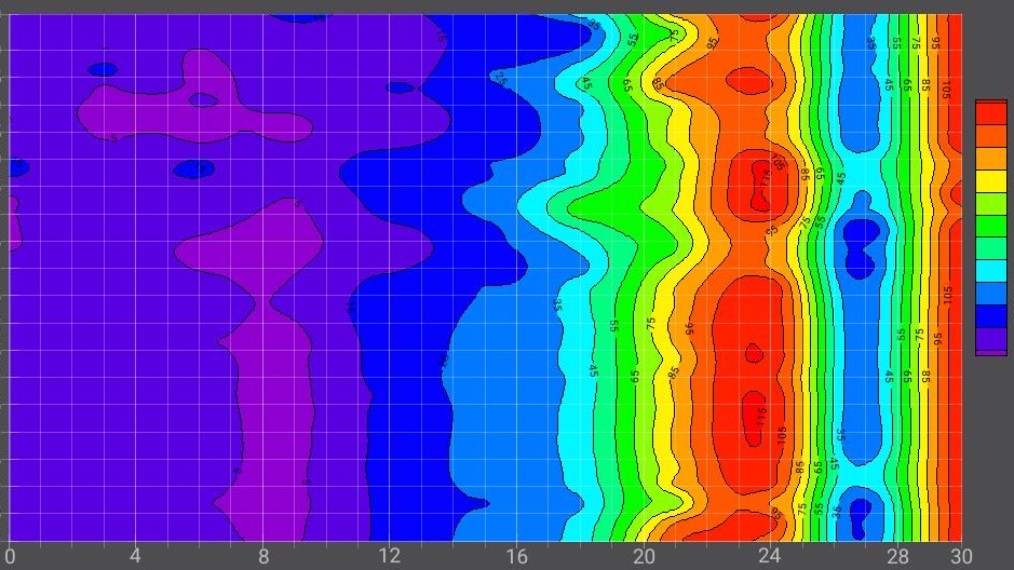Click the red swatch in the color legend
This screenshot has width=1014, height=570.
click(x=991, y=113)
